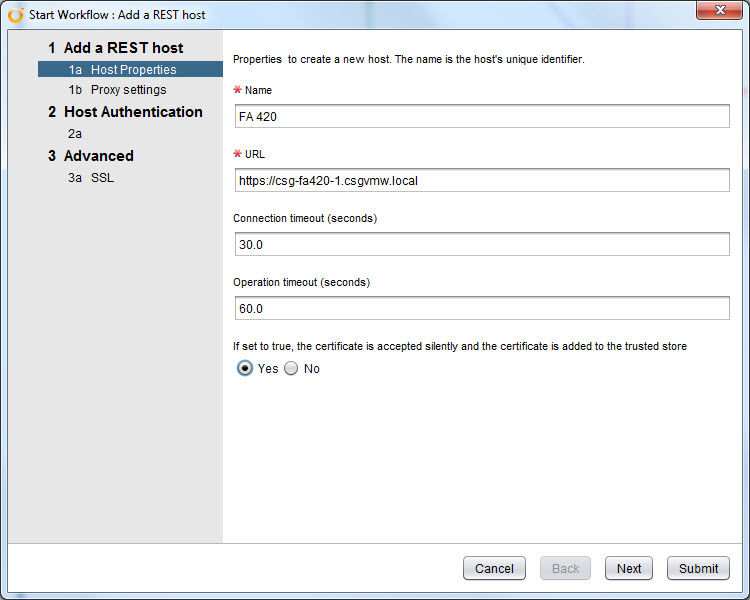Click the URL input field
The image size is (750, 600).
coord(482,180)
